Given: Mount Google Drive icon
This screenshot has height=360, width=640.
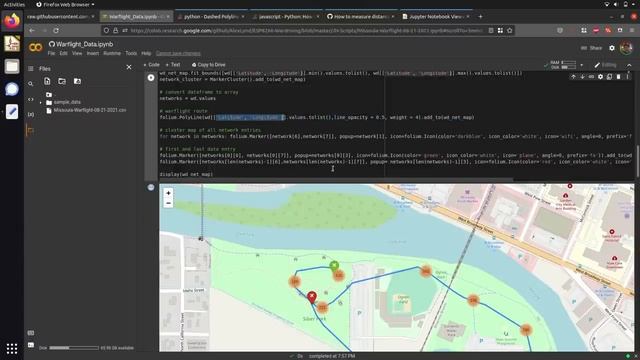Looking at the screenshot, I should pos(77,81).
